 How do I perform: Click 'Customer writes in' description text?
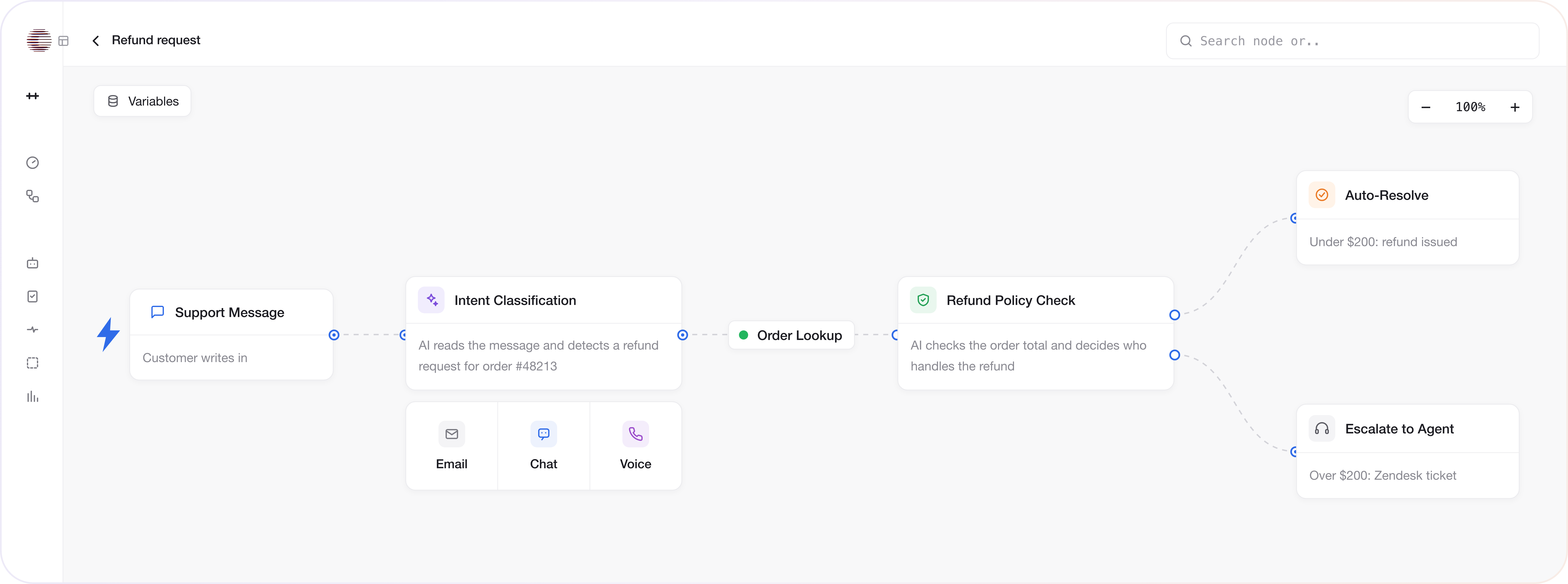click(195, 358)
